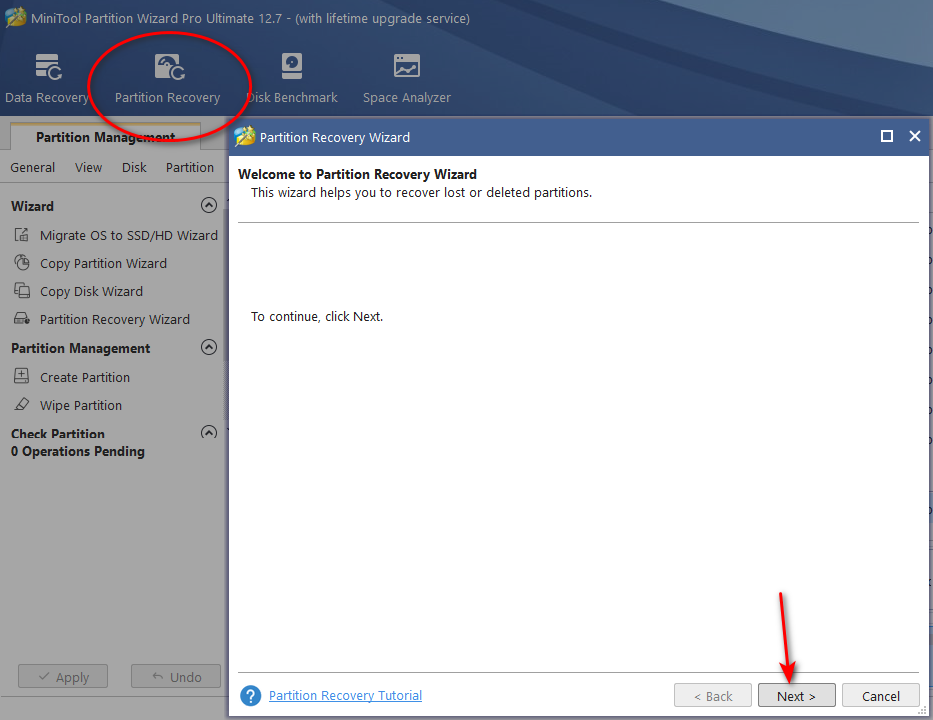Open the Data Recovery tool
Image resolution: width=933 pixels, height=720 pixels.
tap(46, 79)
